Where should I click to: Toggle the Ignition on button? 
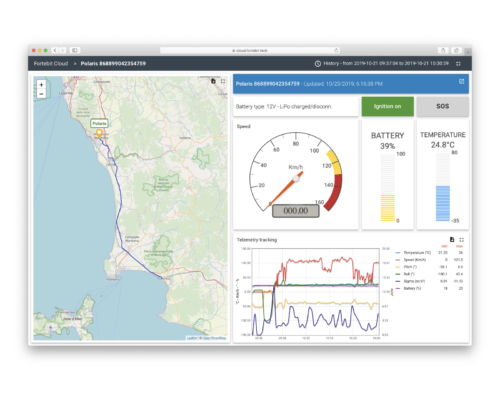tap(388, 106)
